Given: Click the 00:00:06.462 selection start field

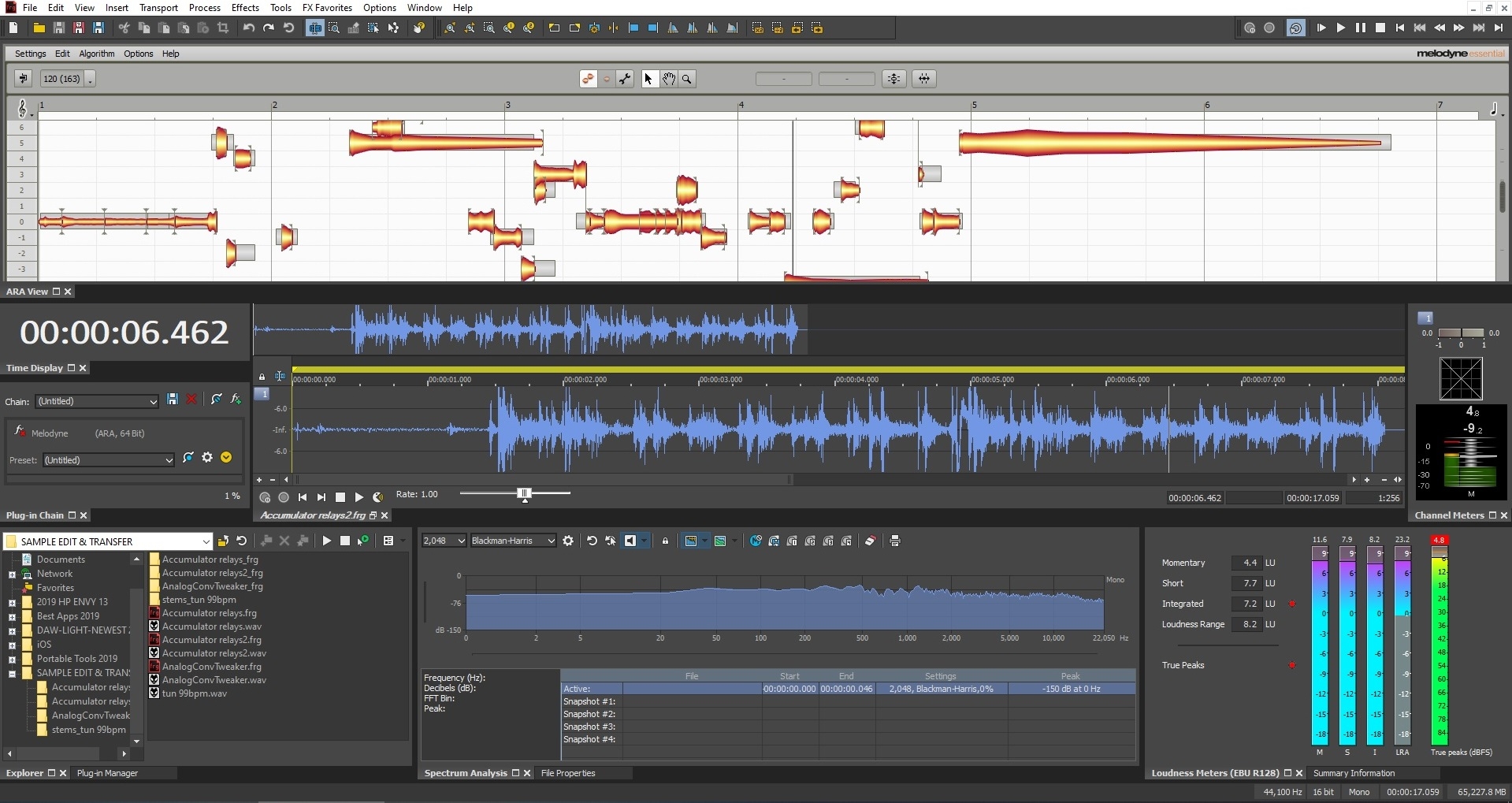Looking at the screenshot, I should pyautogui.click(x=1194, y=498).
